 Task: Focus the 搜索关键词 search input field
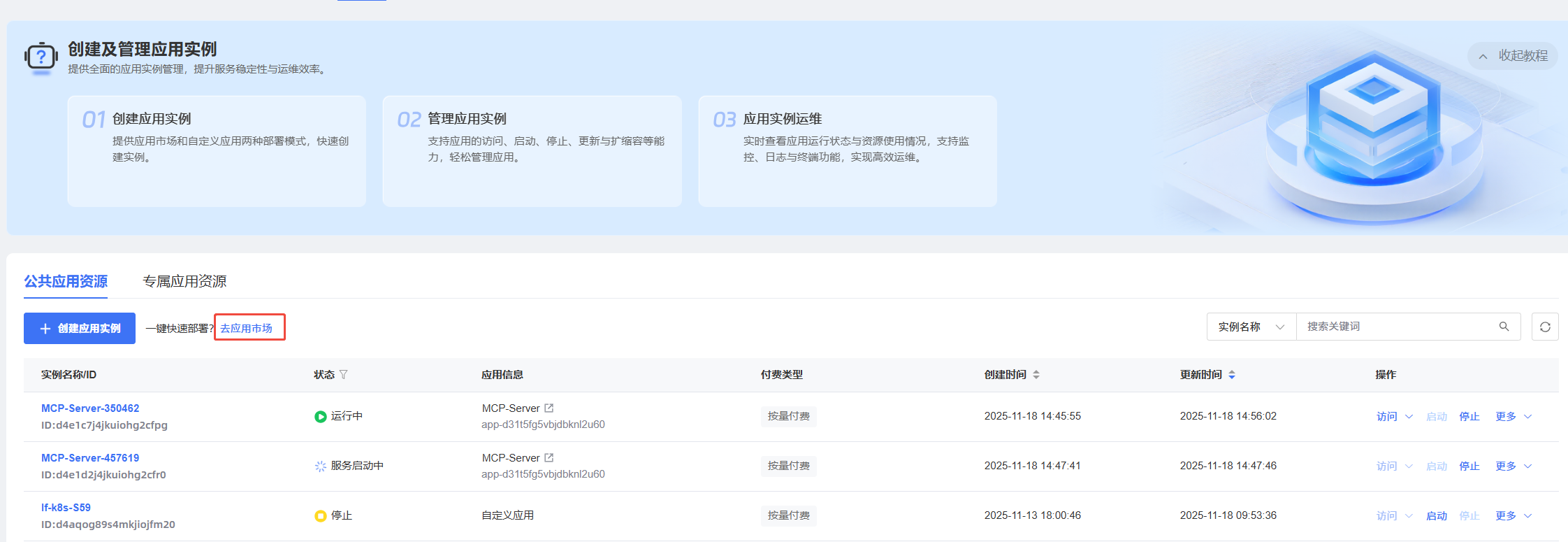click(1398, 327)
